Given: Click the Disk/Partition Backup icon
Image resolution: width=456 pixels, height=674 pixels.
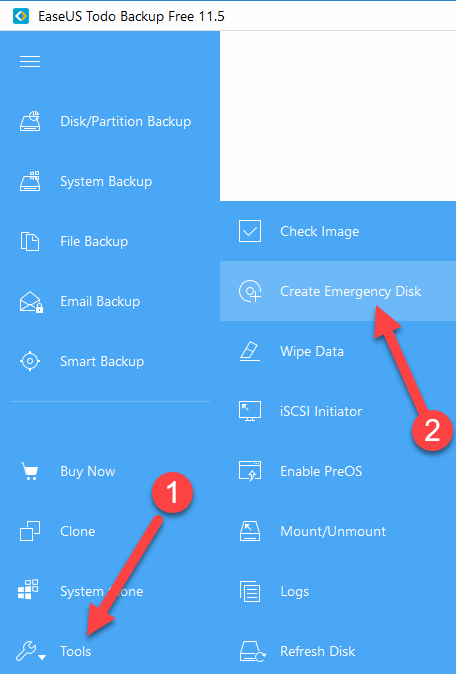Looking at the screenshot, I should [30, 121].
